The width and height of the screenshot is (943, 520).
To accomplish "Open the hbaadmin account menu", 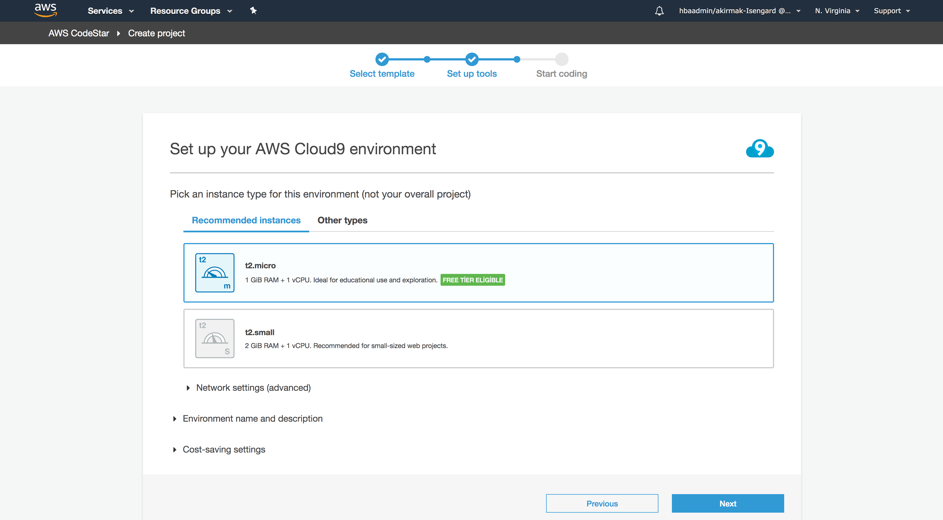I will point(740,11).
